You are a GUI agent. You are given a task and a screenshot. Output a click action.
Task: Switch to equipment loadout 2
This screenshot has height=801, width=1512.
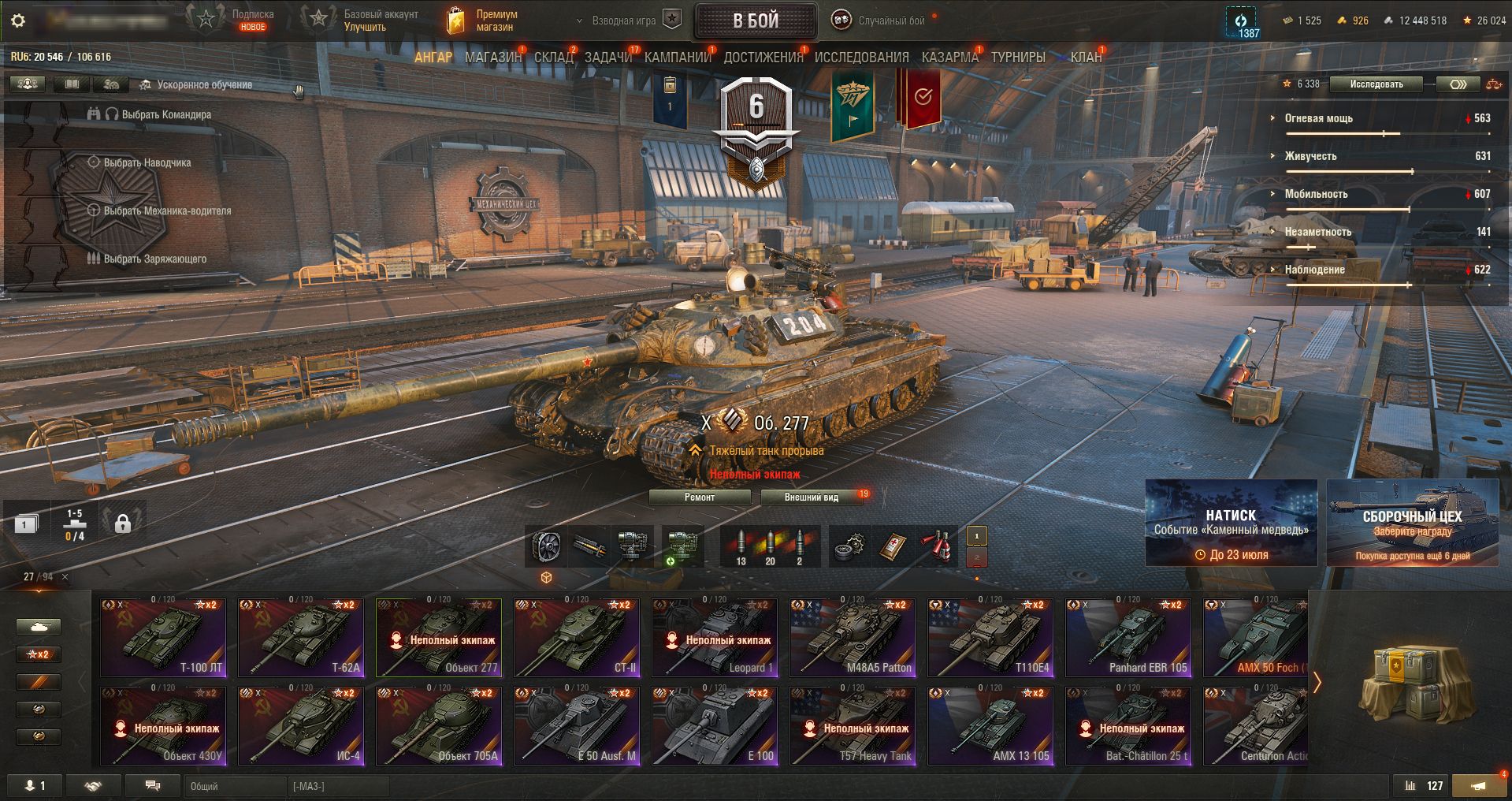pos(976,557)
